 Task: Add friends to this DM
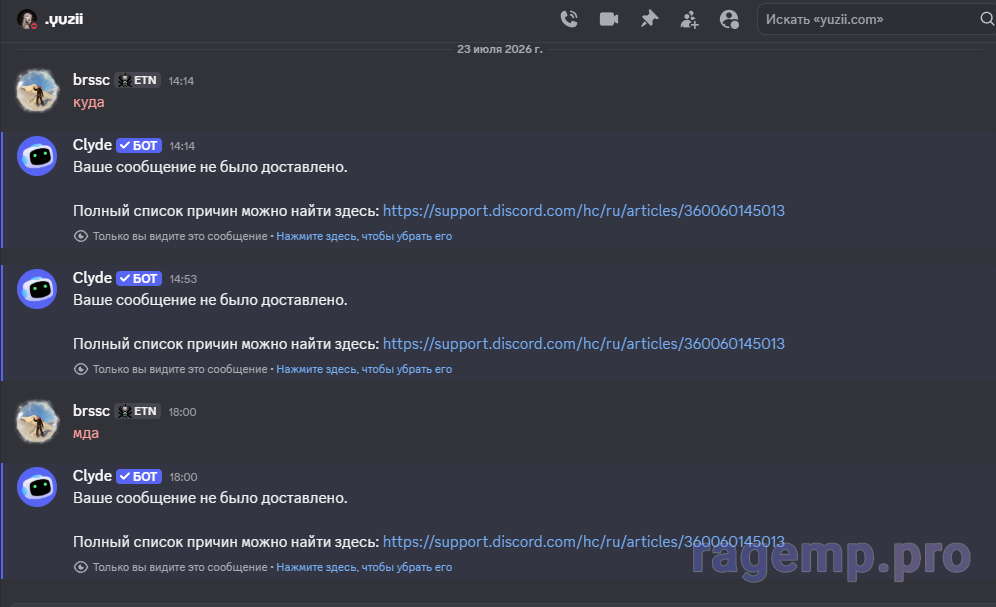click(x=689, y=20)
